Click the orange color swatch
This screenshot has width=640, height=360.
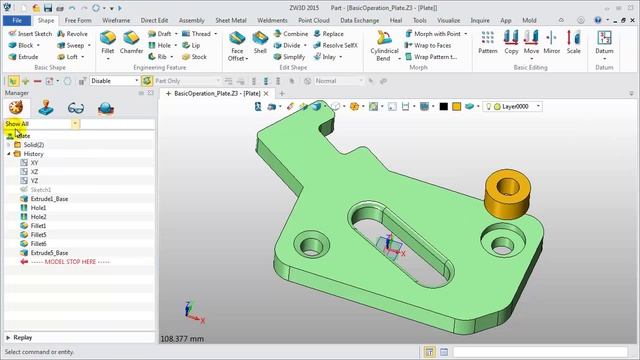point(456,107)
